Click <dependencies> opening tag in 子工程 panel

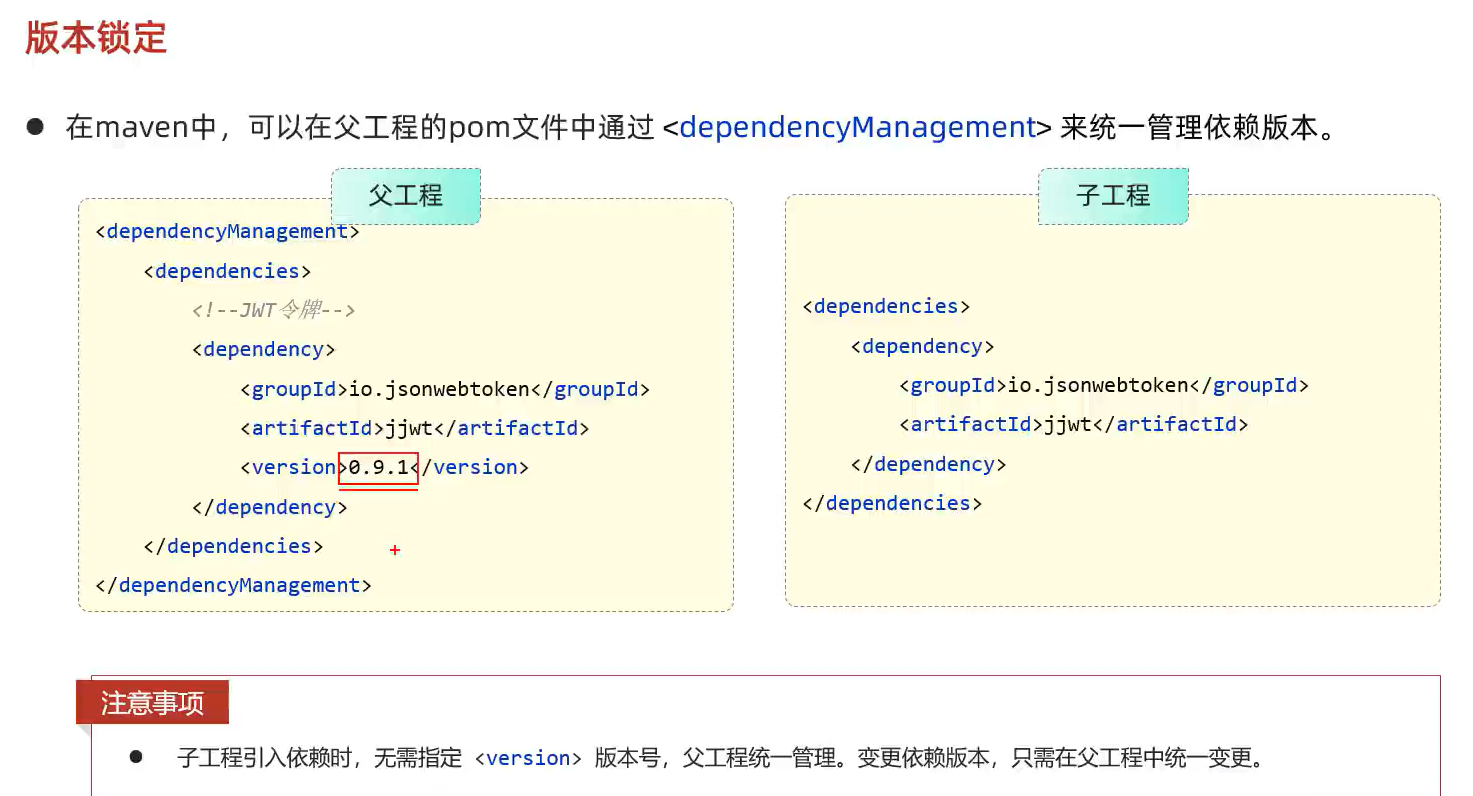click(x=886, y=306)
